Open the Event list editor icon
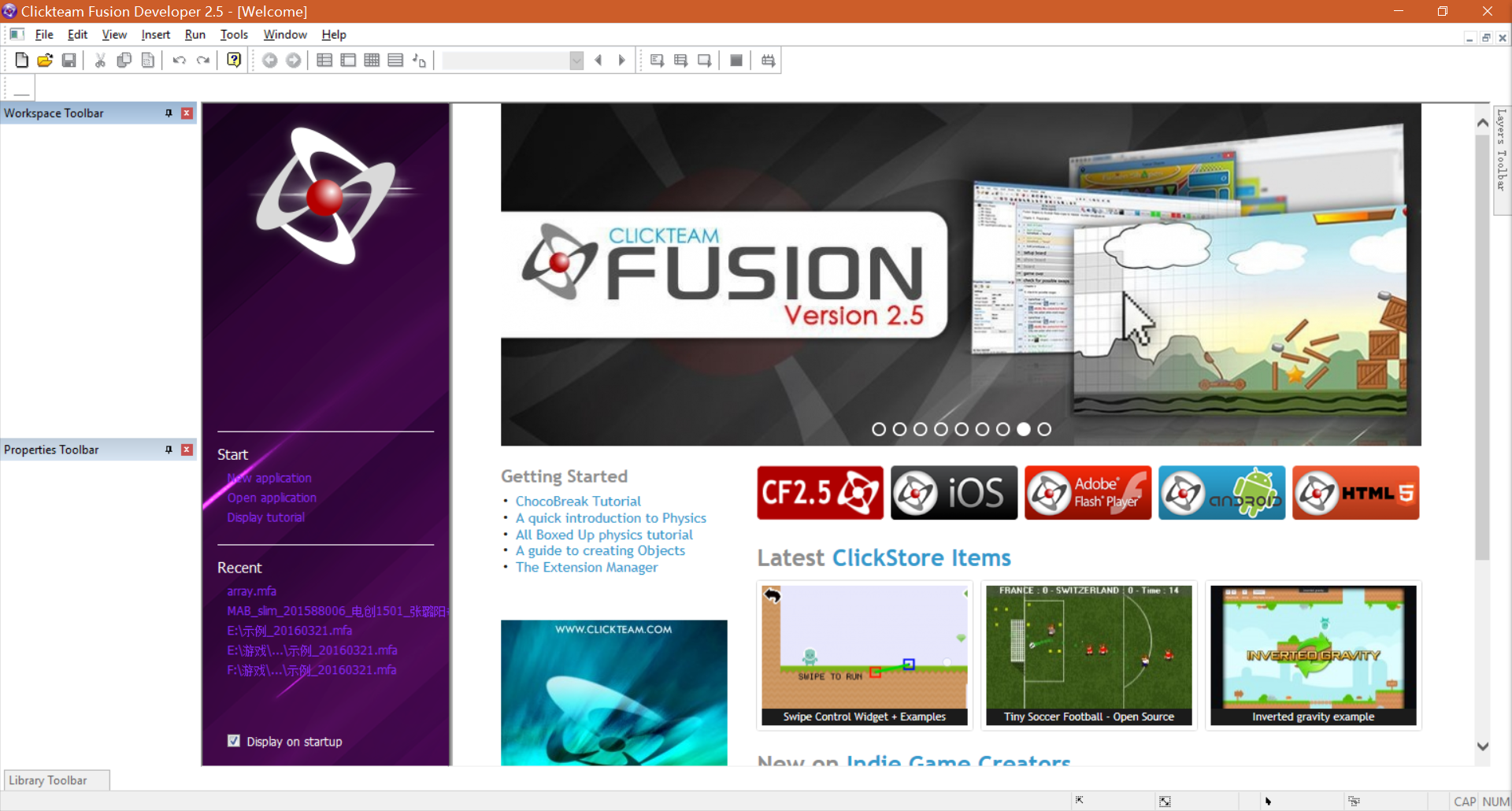 tap(395, 60)
